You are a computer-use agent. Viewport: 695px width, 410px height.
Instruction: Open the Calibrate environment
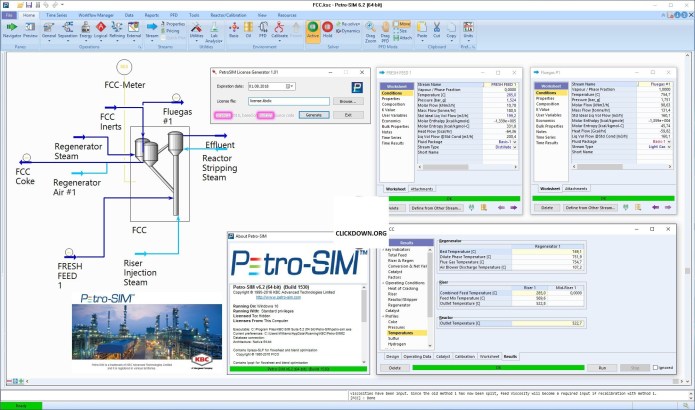pos(279,30)
